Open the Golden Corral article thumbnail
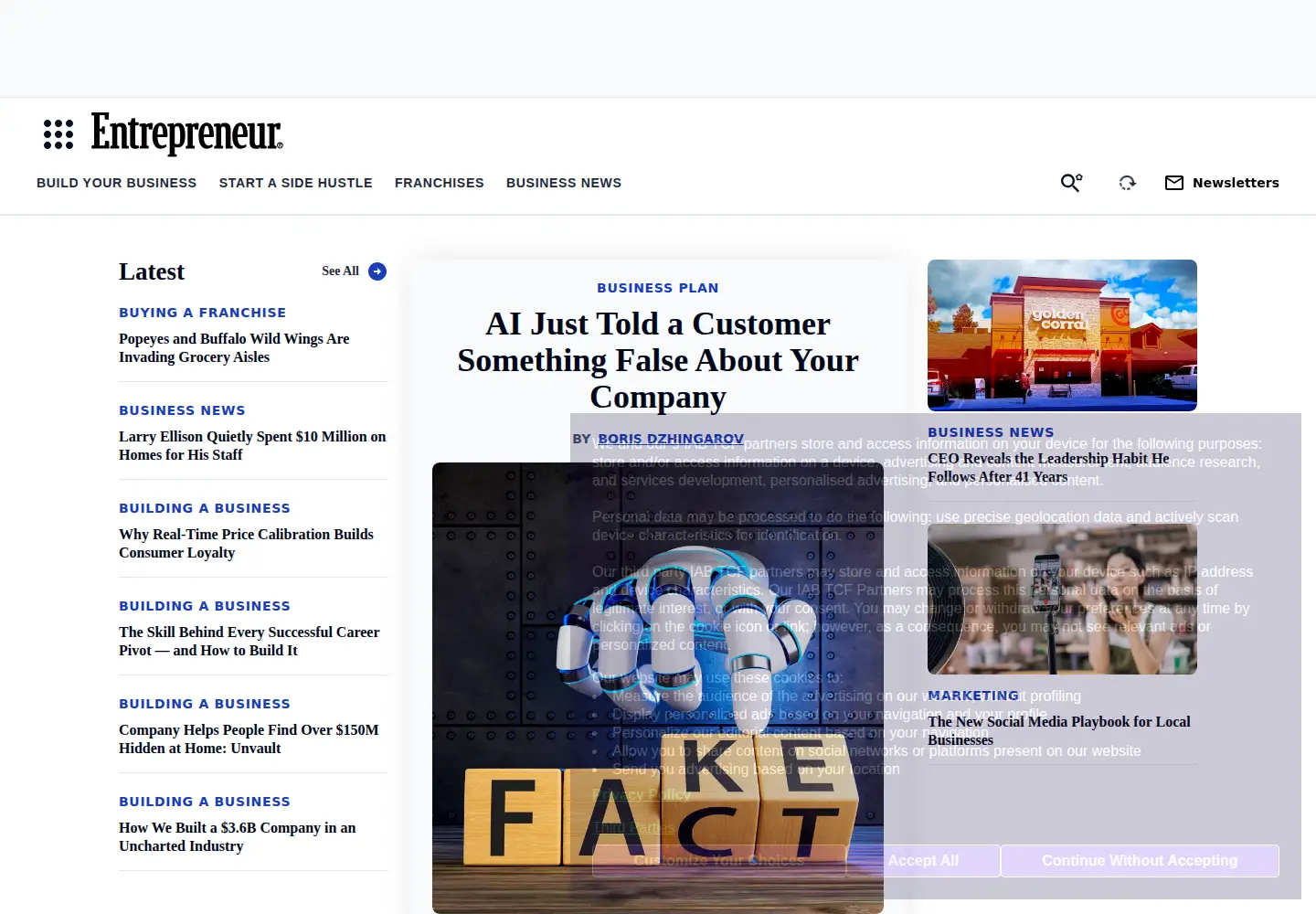Image resolution: width=1316 pixels, height=914 pixels. point(1062,335)
